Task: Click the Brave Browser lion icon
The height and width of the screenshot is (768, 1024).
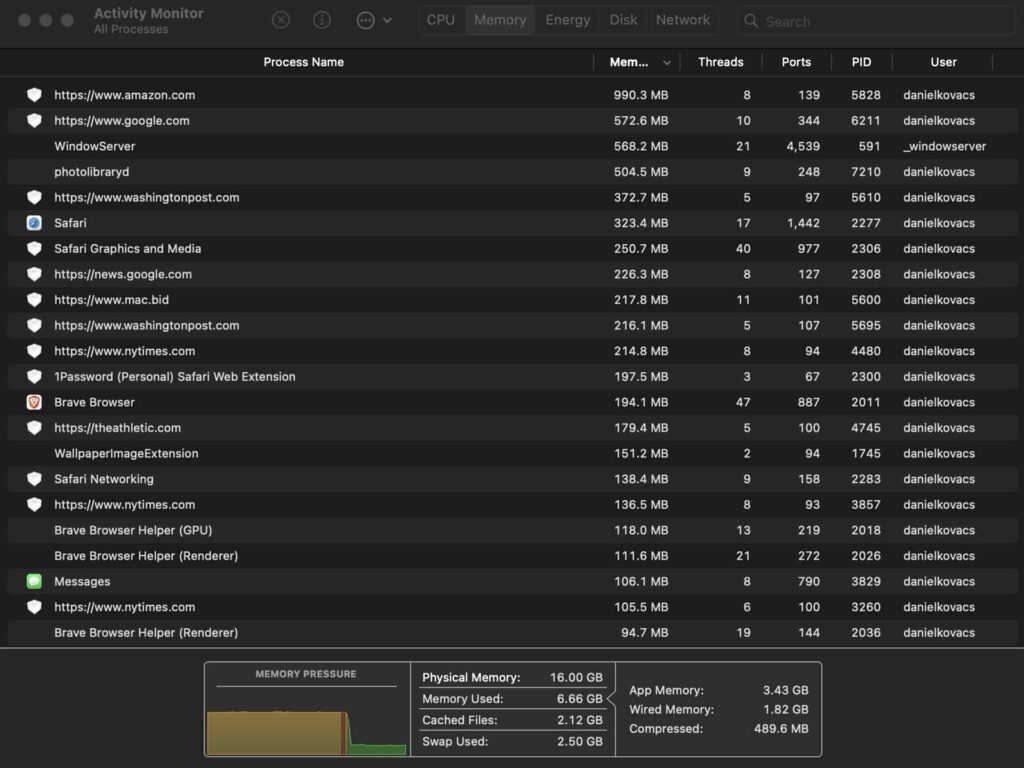Action: pos(35,402)
